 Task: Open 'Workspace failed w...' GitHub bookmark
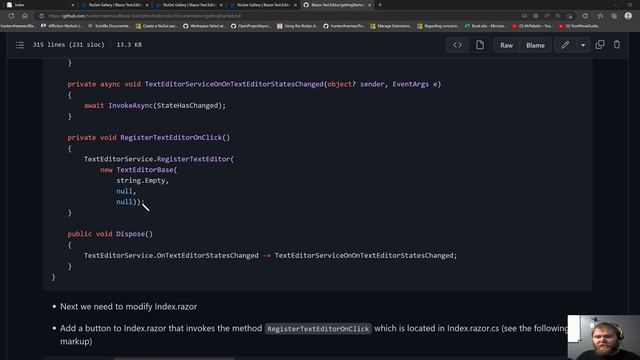tap(204, 26)
